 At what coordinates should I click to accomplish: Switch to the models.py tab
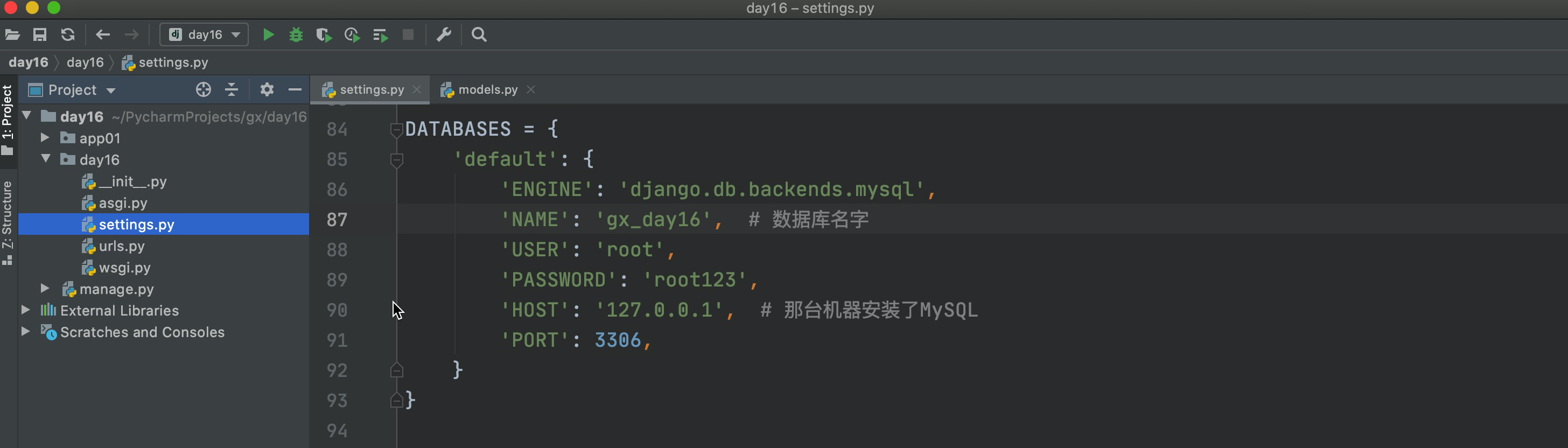487,89
